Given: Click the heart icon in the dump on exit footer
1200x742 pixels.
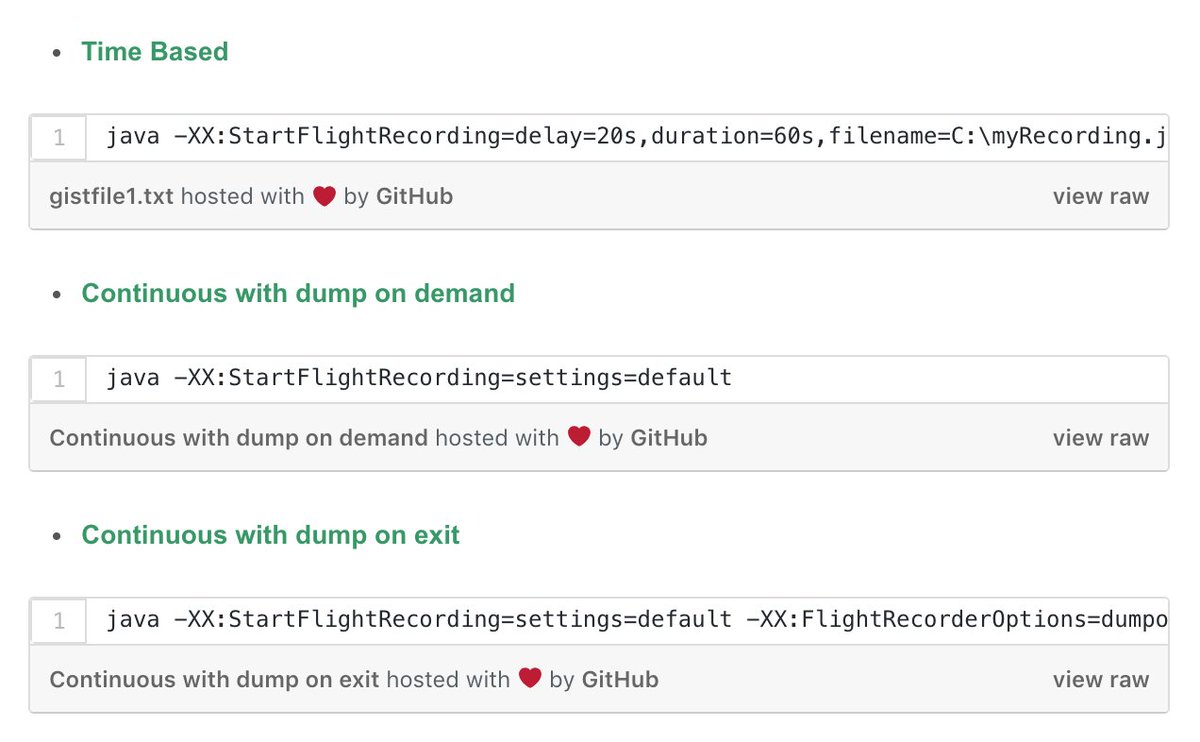Looking at the screenshot, I should pyautogui.click(x=530, y=679).
